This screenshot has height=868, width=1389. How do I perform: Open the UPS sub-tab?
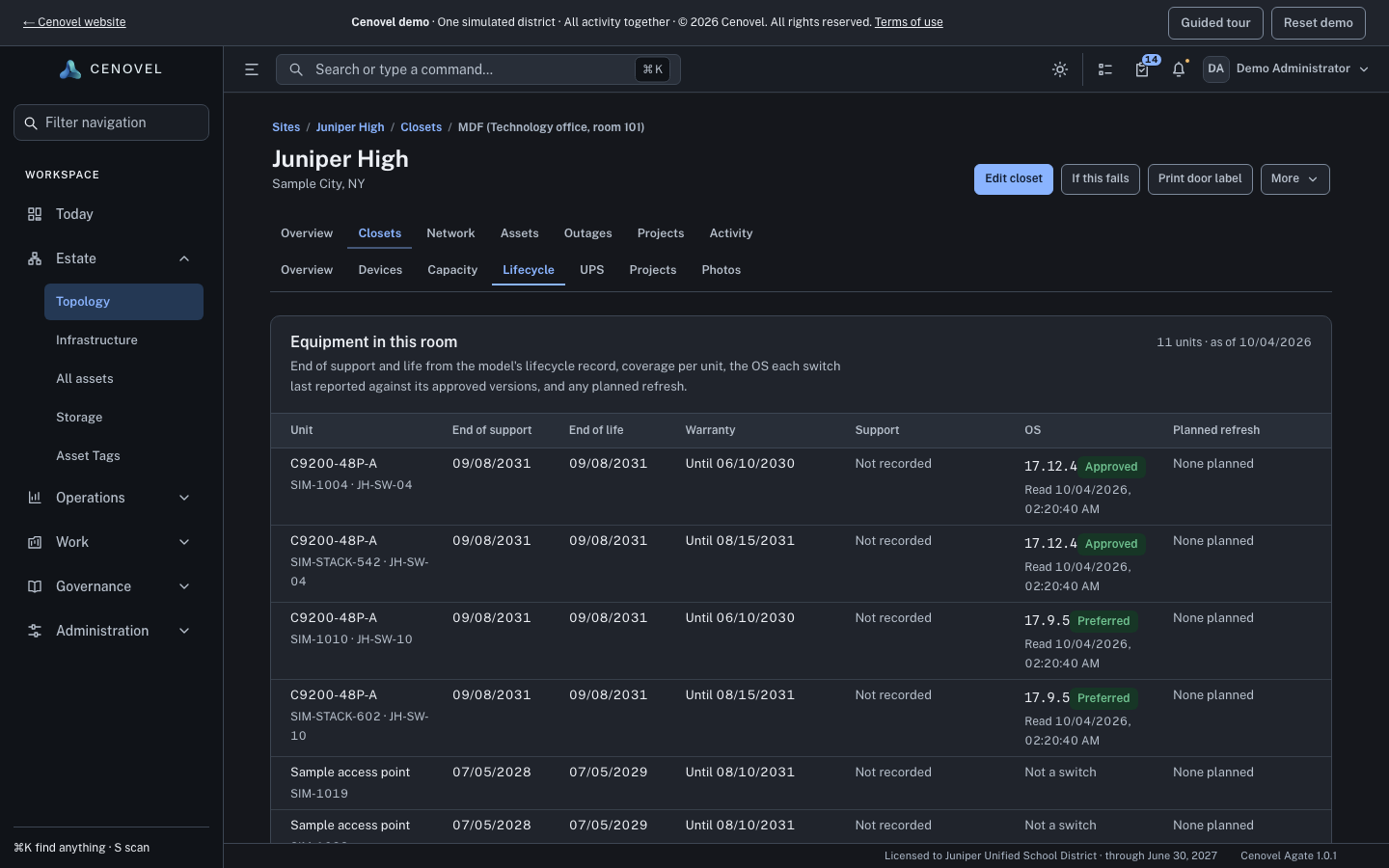[x=592, y=270]
